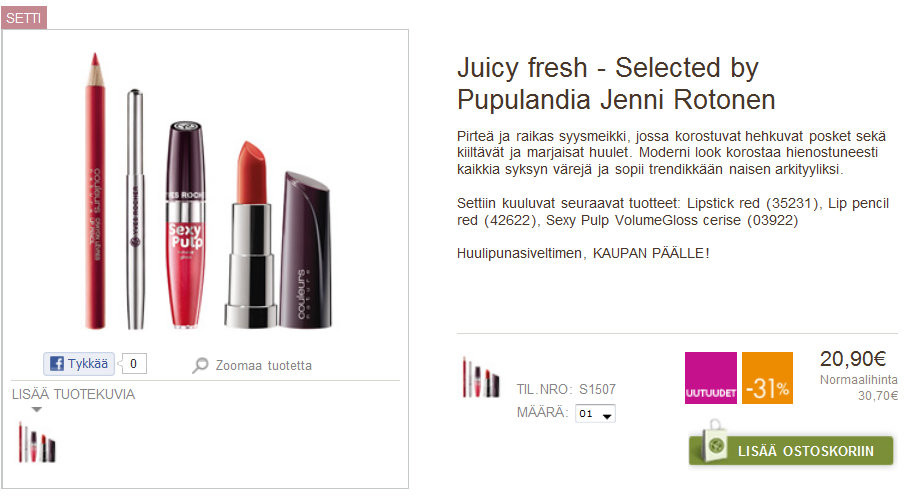916x496 pixels.
Task: Click the Juicy fresh product title
Action: [x=616, y=84]
